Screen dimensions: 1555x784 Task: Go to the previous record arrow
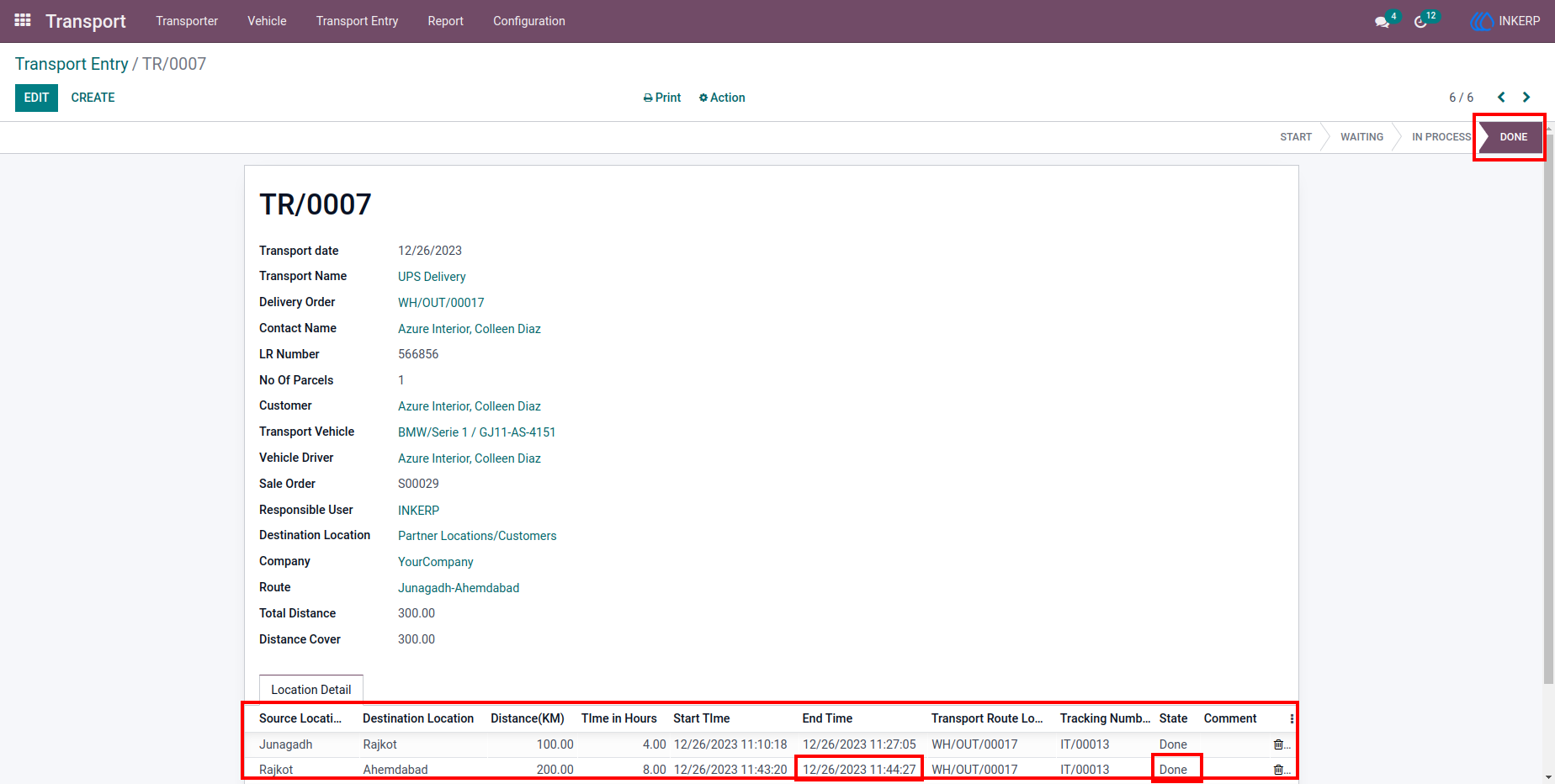[1501, 98]
